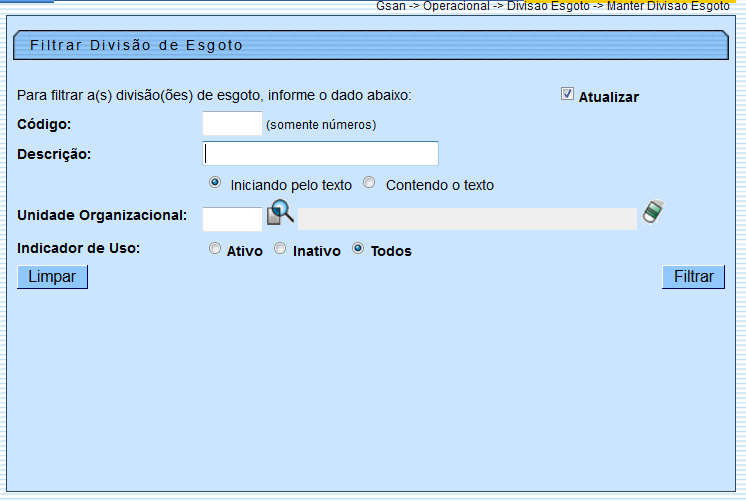Click 'Operacional' in the breadcrumb path
This screenshot has width=746, height=501.
pyautogui.click(x=455, y=6)
